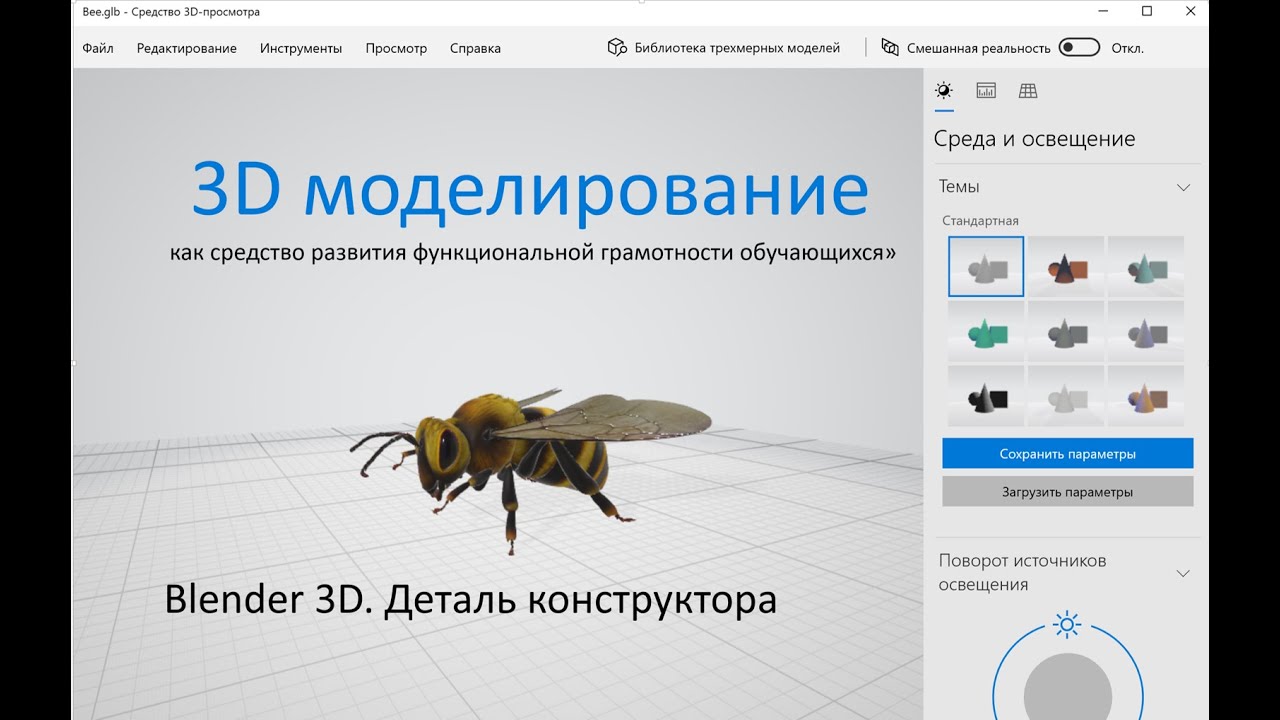1280x720 pixels.
Task: Click the Загрузить параметры button
Action: coord(1068,491)
